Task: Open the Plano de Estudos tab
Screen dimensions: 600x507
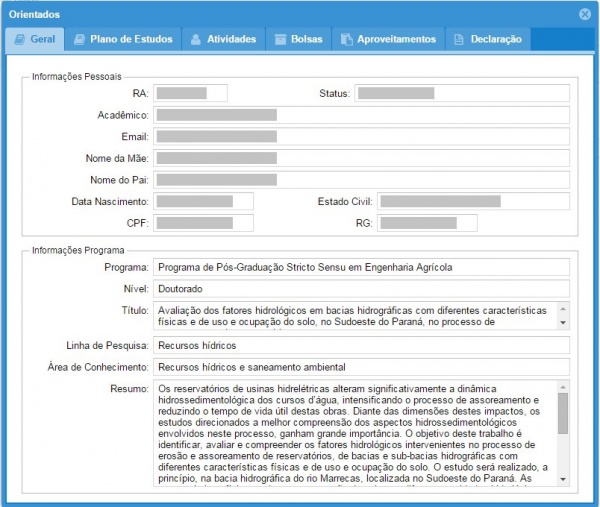Action: (x=122, y=39)
